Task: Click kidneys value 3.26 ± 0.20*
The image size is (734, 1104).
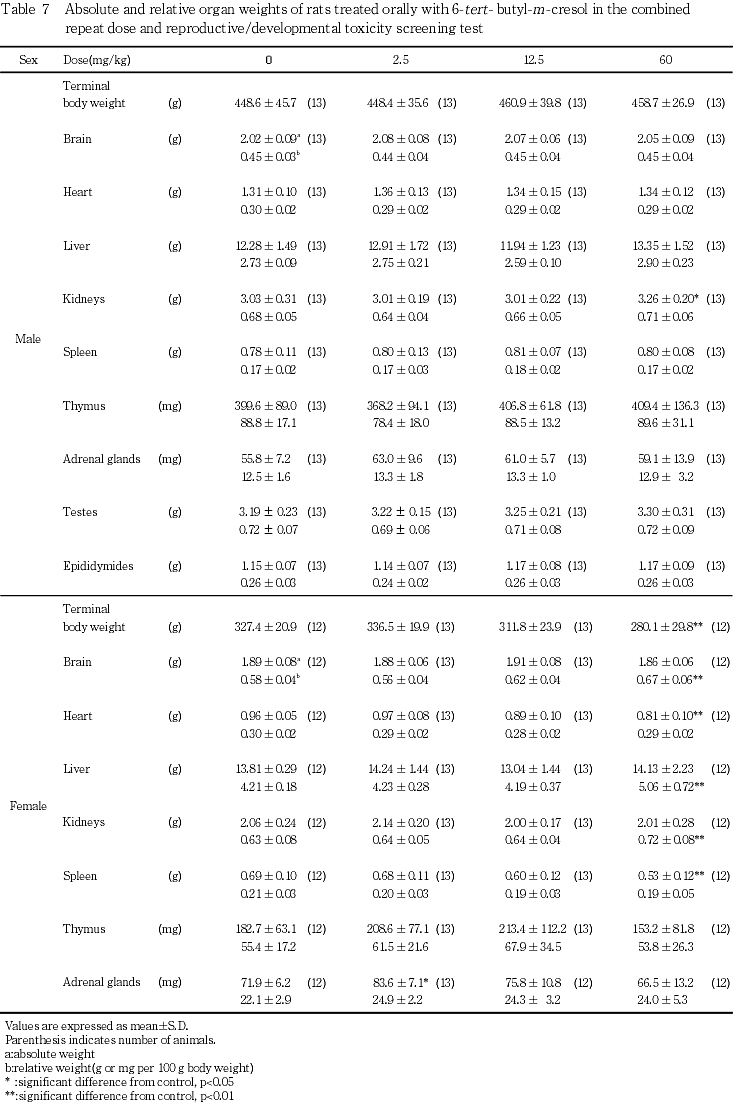Action: click(x=666, y=299)
